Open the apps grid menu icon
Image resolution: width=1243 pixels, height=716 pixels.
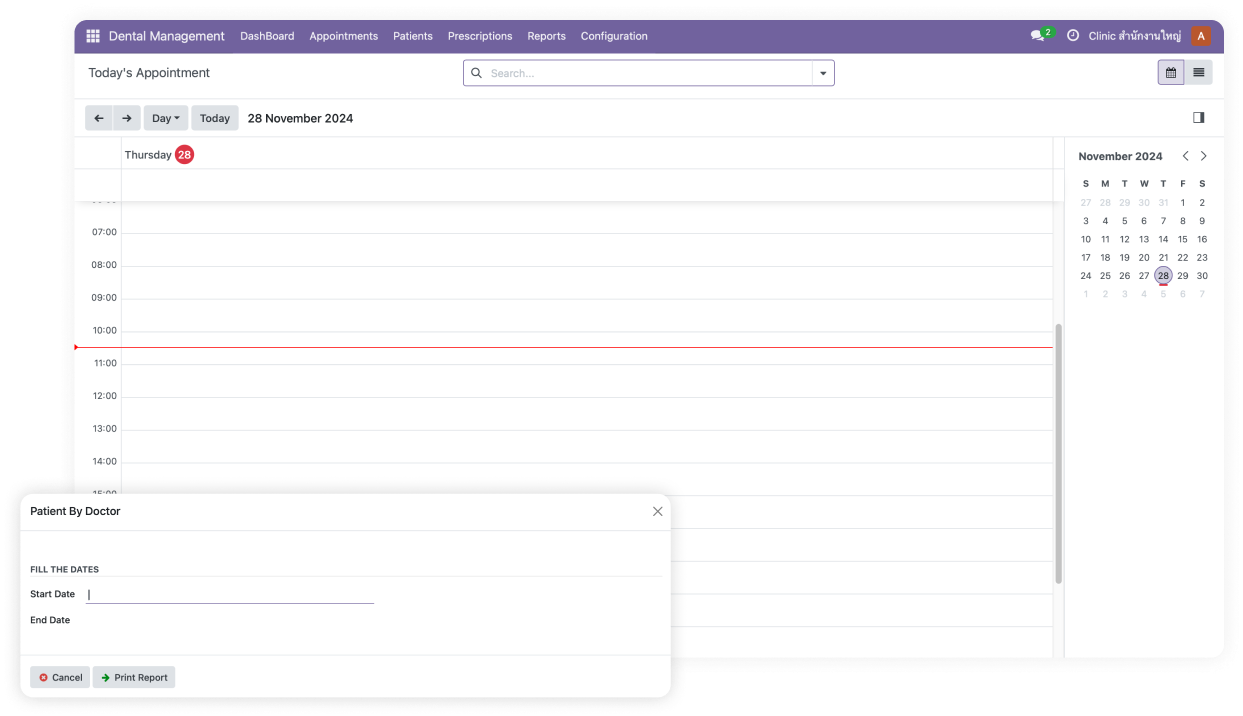point(93,36)
